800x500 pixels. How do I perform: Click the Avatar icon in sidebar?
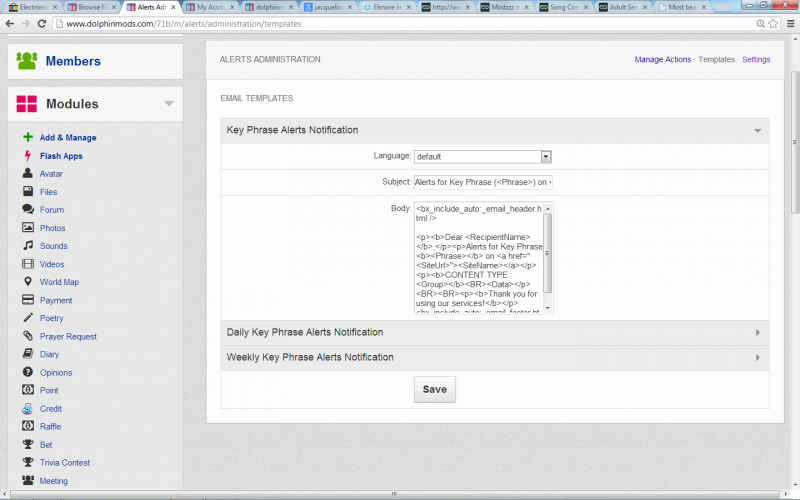click(x=28, y=174)
